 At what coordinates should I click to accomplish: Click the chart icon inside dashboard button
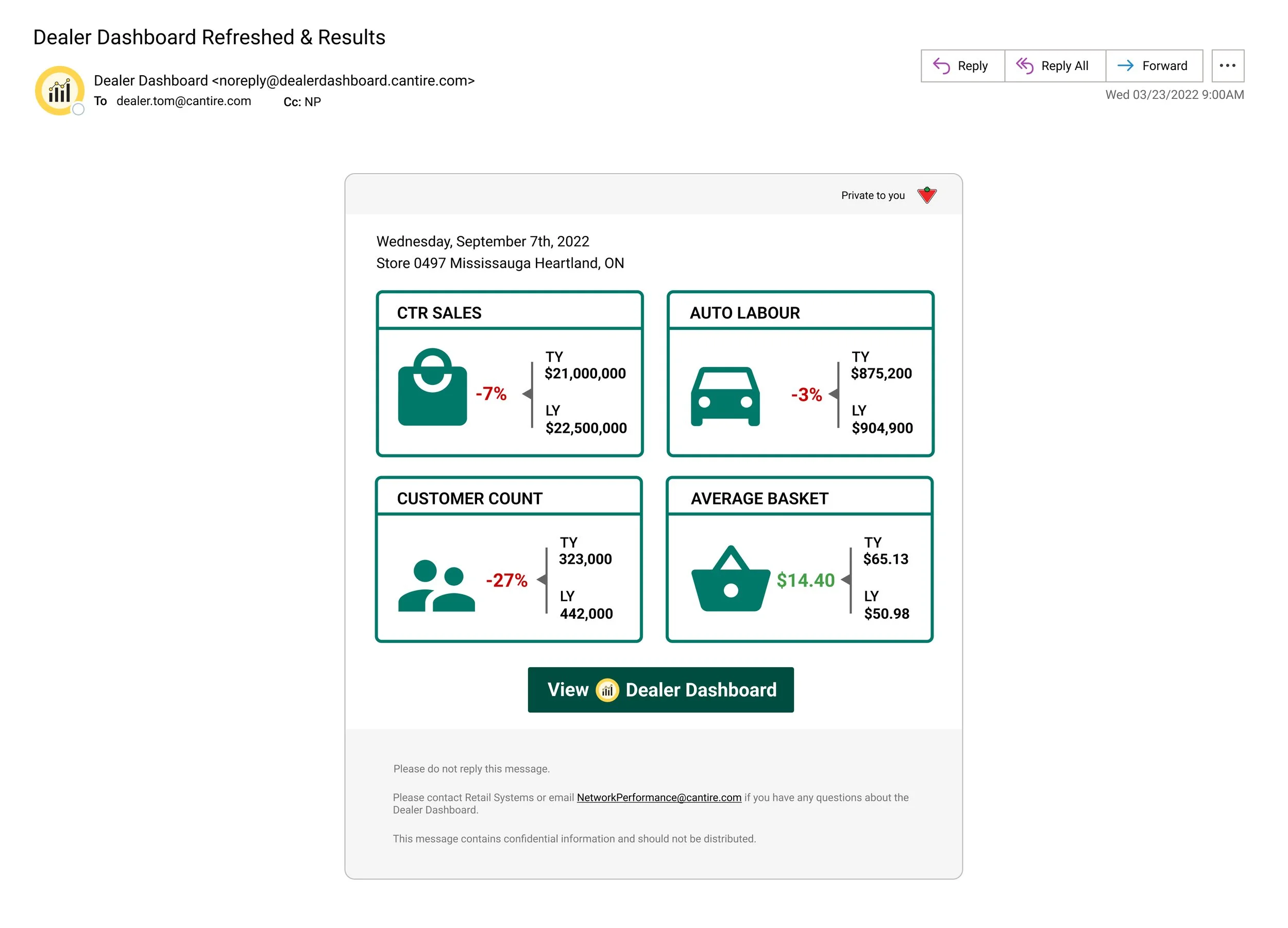pos(607,690)
